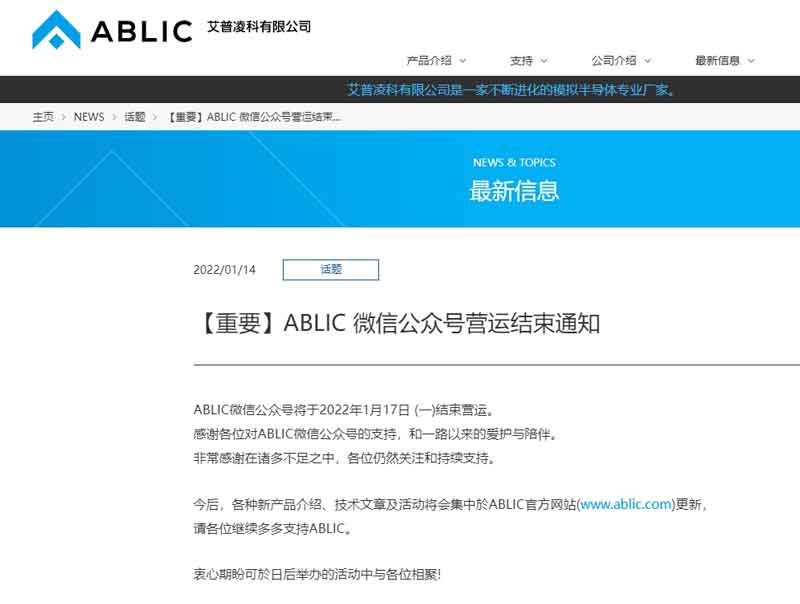Expand the 最新信息 dropdown chevron
This screenshot has width=800, height=604.
pos(750,59)
